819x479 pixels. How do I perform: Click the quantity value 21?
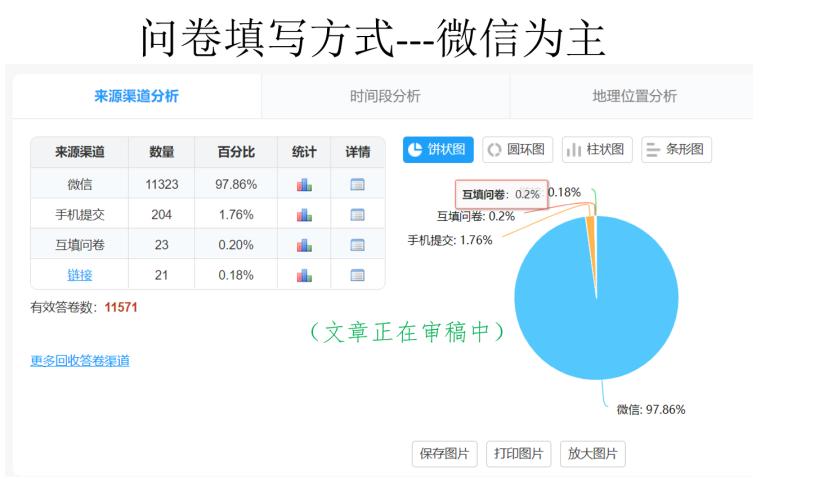point(161,275)
